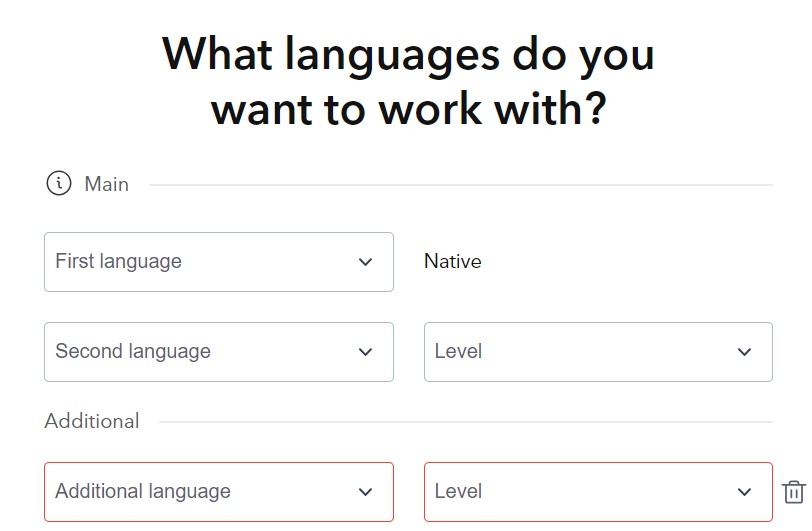Open the First language dropdown
This screenshot has height=531, width=812.
(219, 262)
